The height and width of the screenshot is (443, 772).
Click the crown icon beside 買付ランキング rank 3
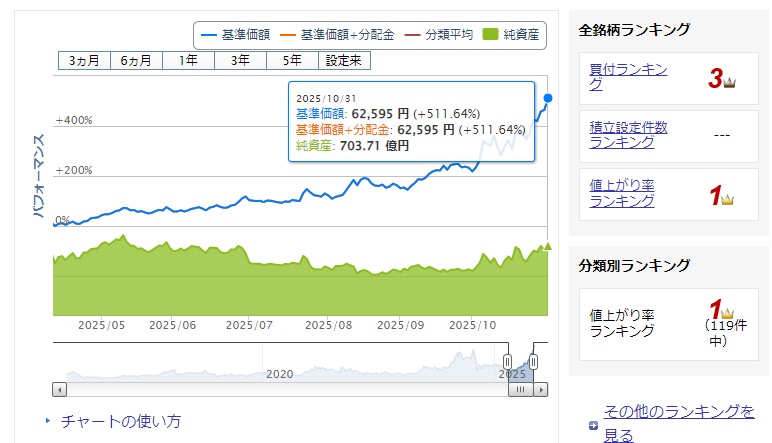[x=729, y=82]
